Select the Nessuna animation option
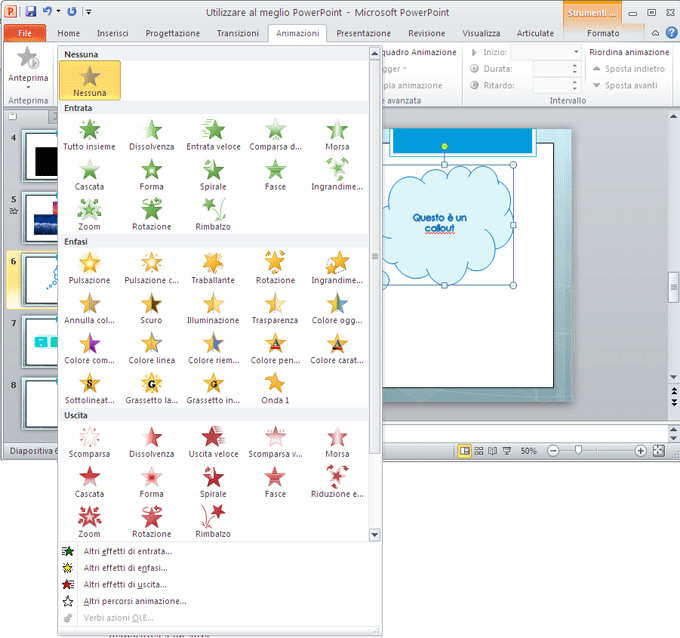The image size is (680, 638). (90, 81)
